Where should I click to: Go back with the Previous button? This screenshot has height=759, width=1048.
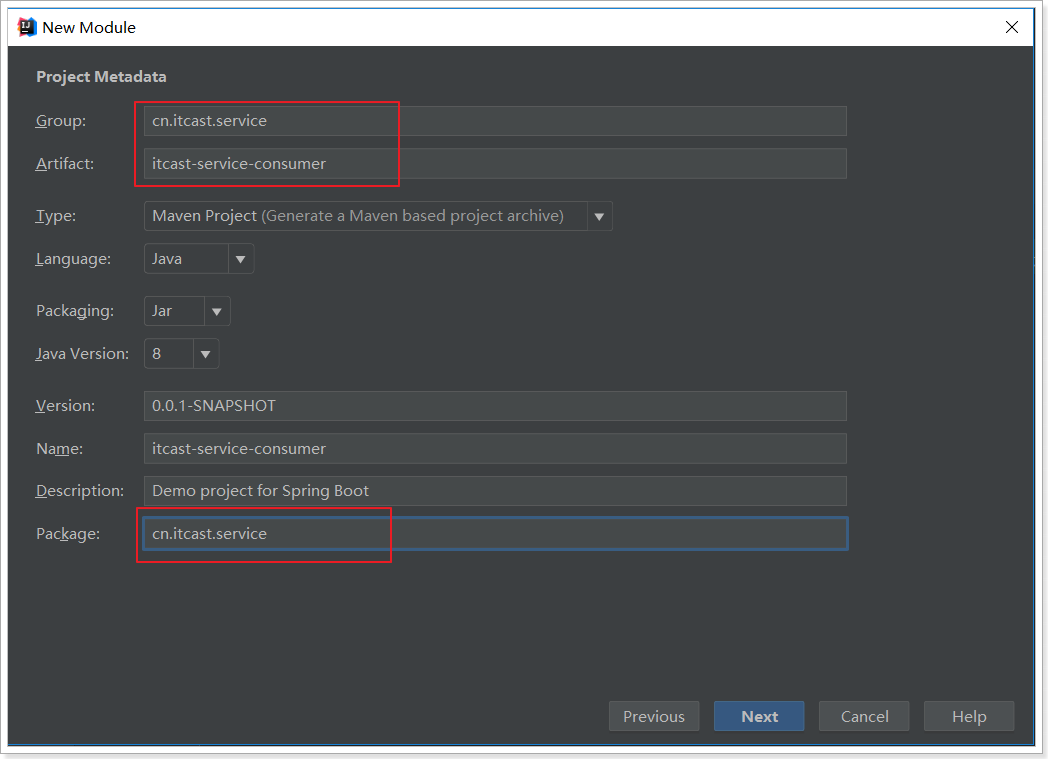coord(654,716)
